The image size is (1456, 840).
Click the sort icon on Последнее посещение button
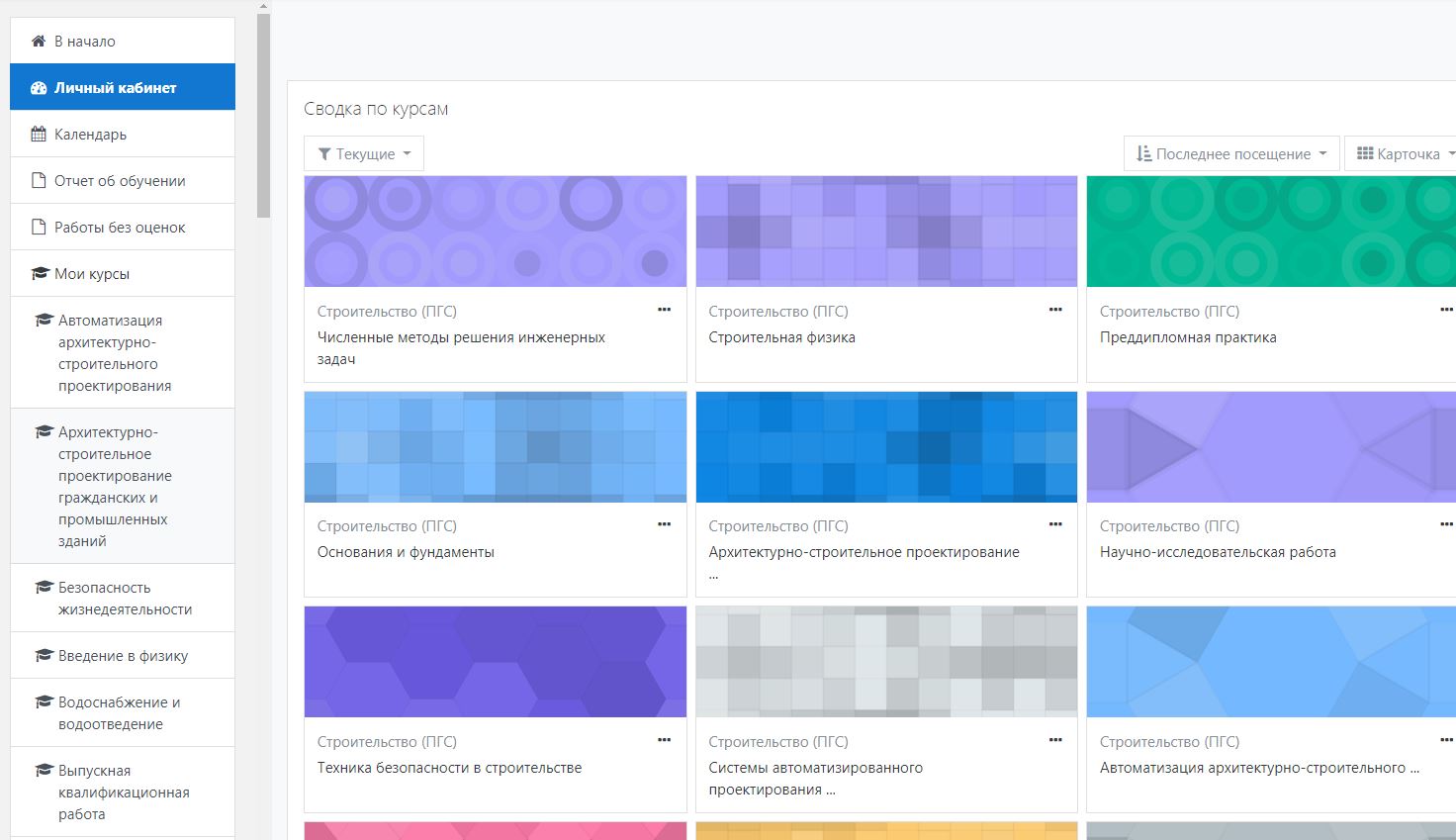coord(1143,154)
